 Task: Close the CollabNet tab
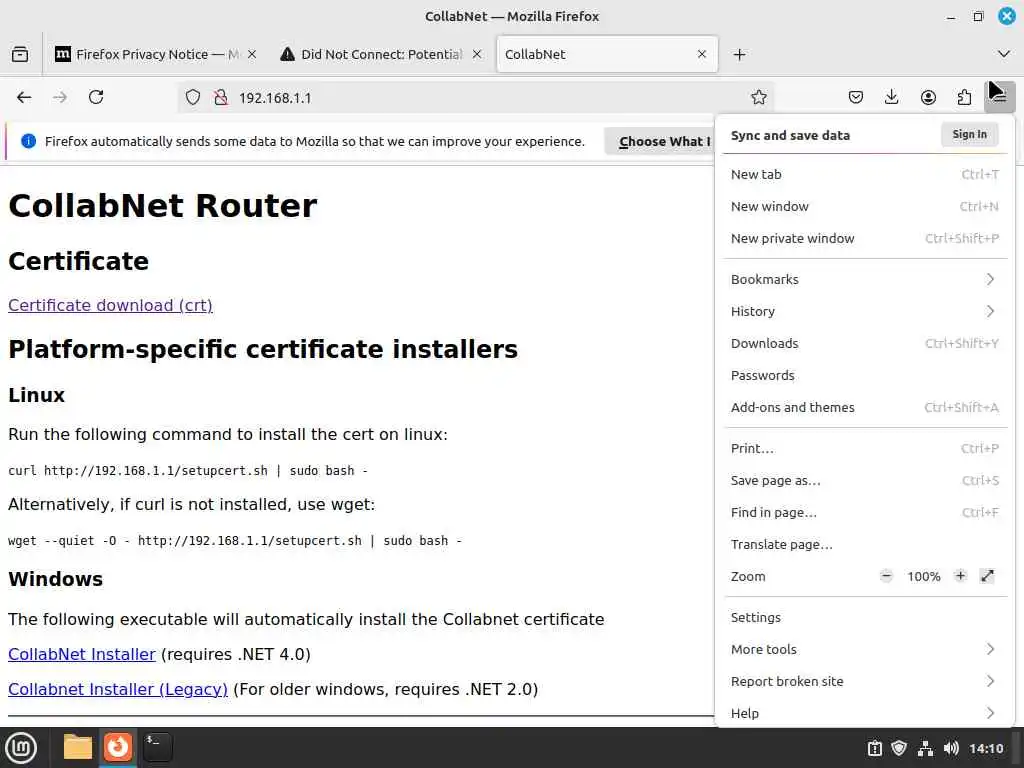[702, 54]
